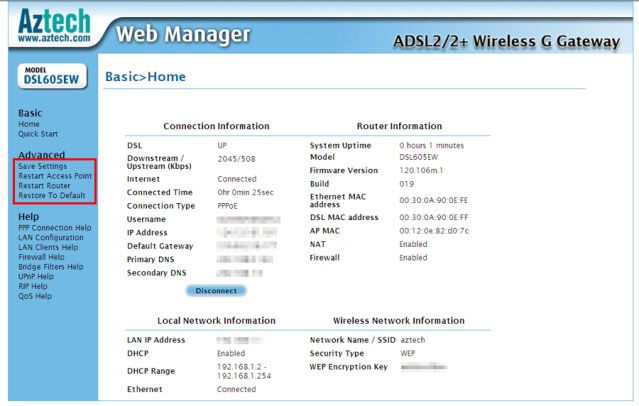Click Restore To Default link
The height and width of the screenshot is (406, 639).
click(x=52, y=196)
